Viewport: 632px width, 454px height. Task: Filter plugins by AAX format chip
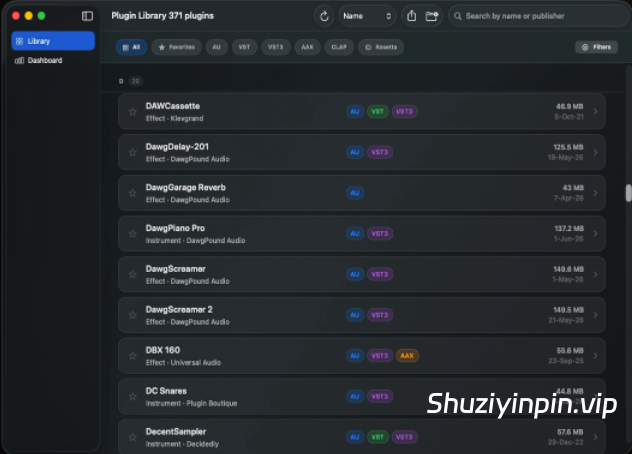tap(308, 47)
